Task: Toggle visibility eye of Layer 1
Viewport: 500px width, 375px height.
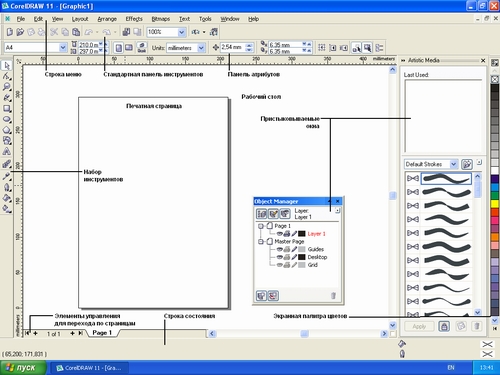Action: point(280,234)
